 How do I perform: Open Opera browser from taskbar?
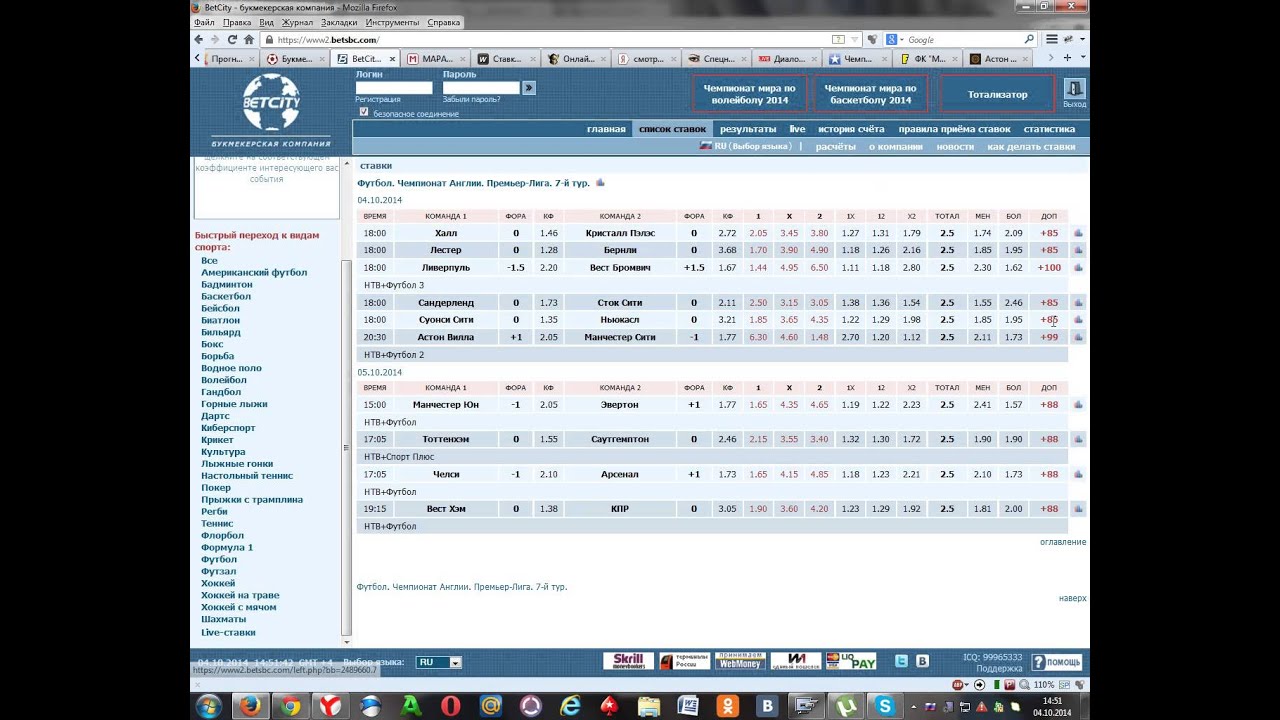(450, 706)
